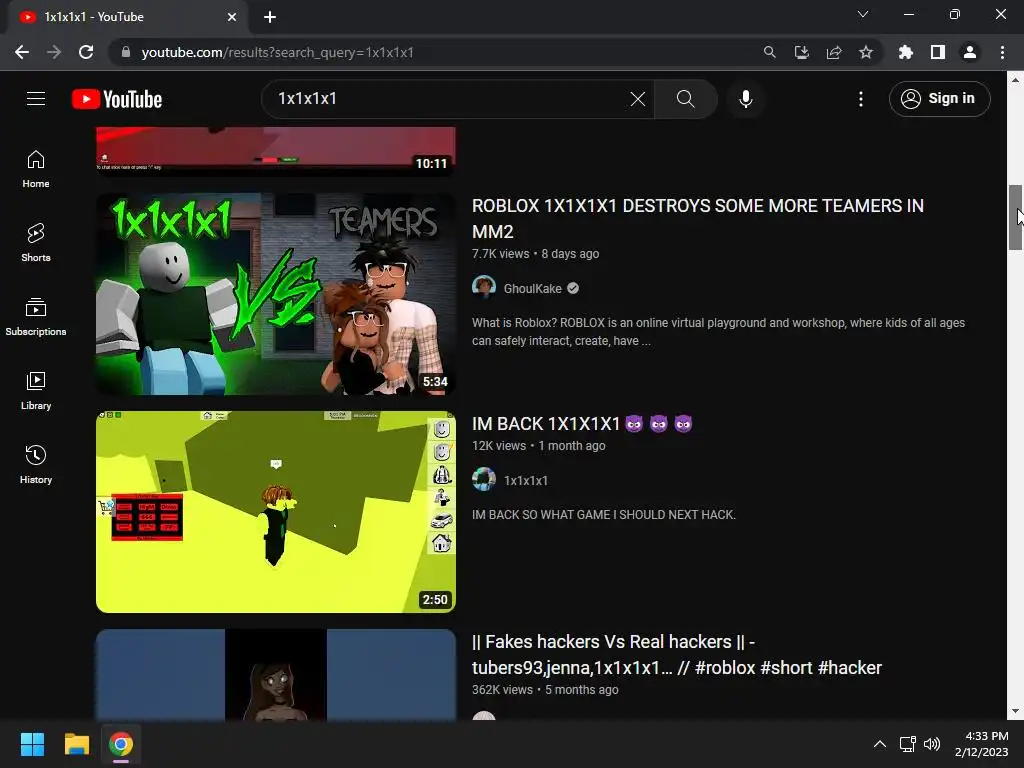Viewport: 1024px width, 768px height.
Task: Reload the page
Action: 86,52
